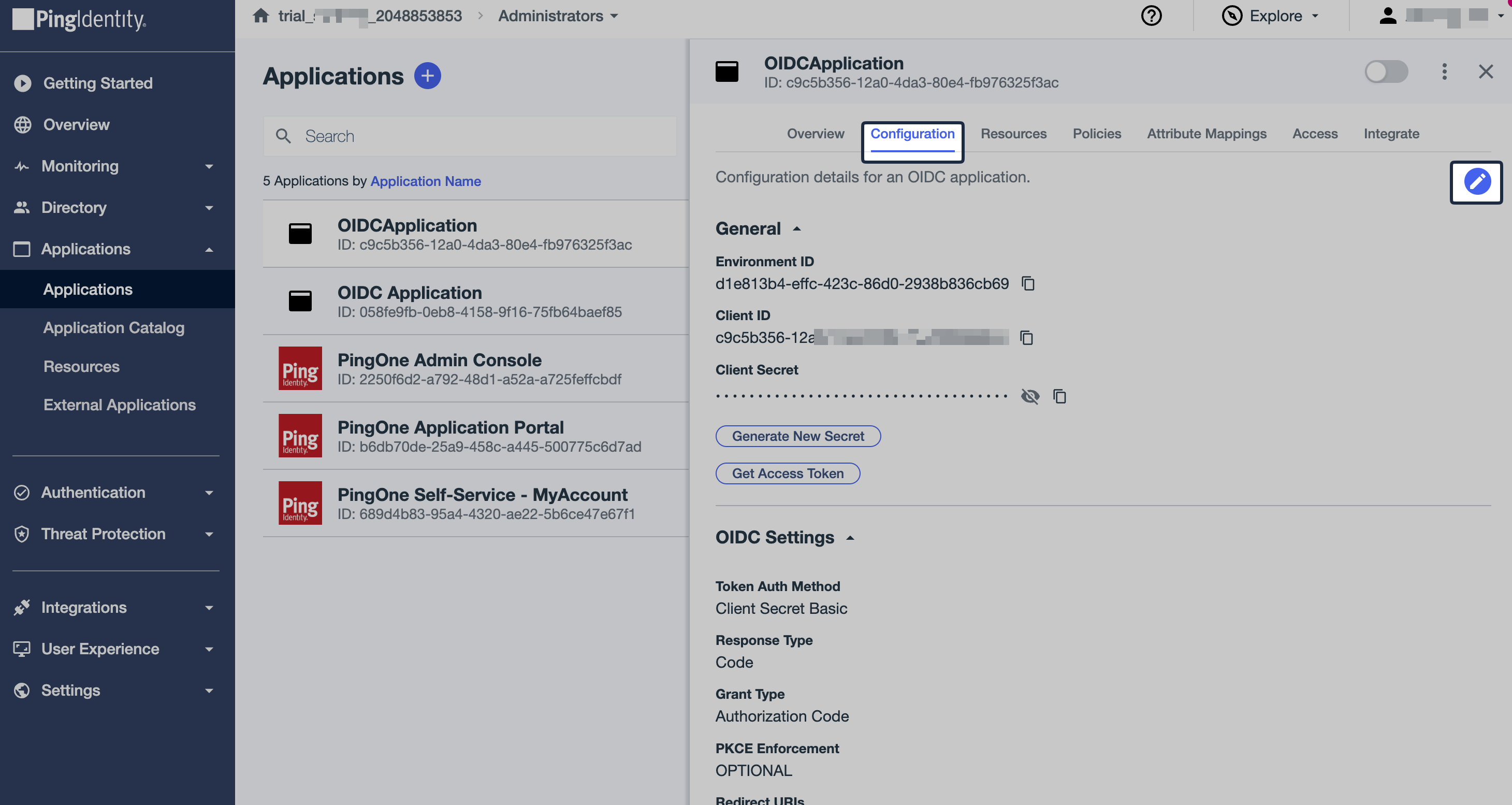Switch to the Resources tab

click(x=1014, y=133)
